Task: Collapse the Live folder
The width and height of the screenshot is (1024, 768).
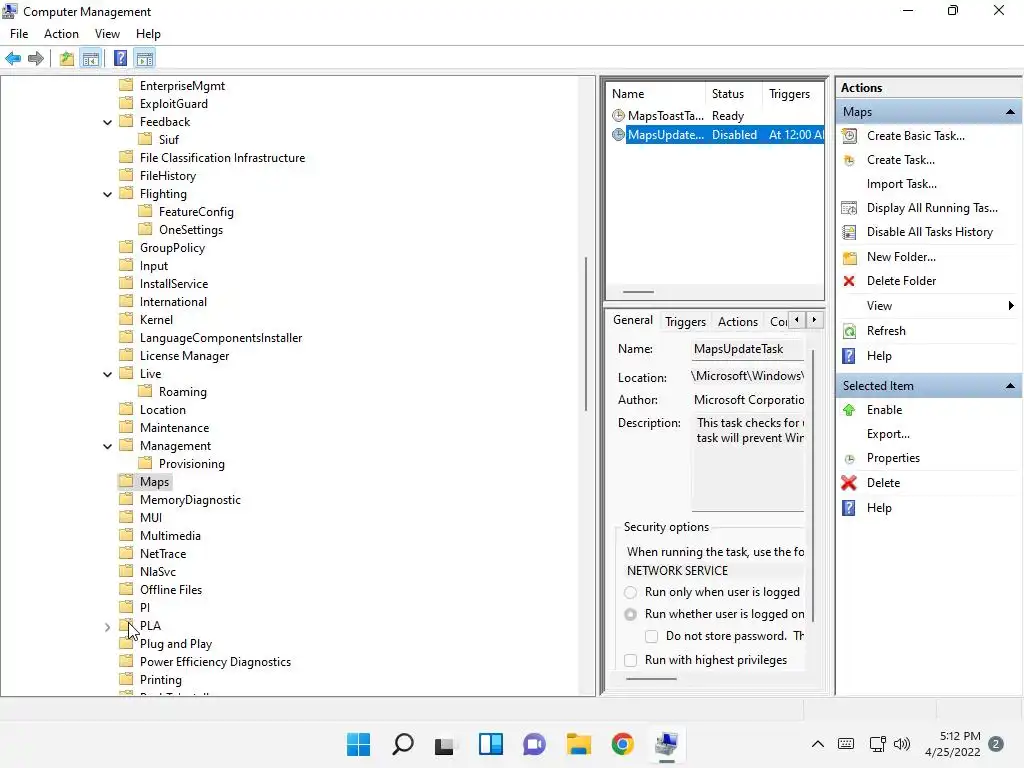Action: click(x=108, y=374)
